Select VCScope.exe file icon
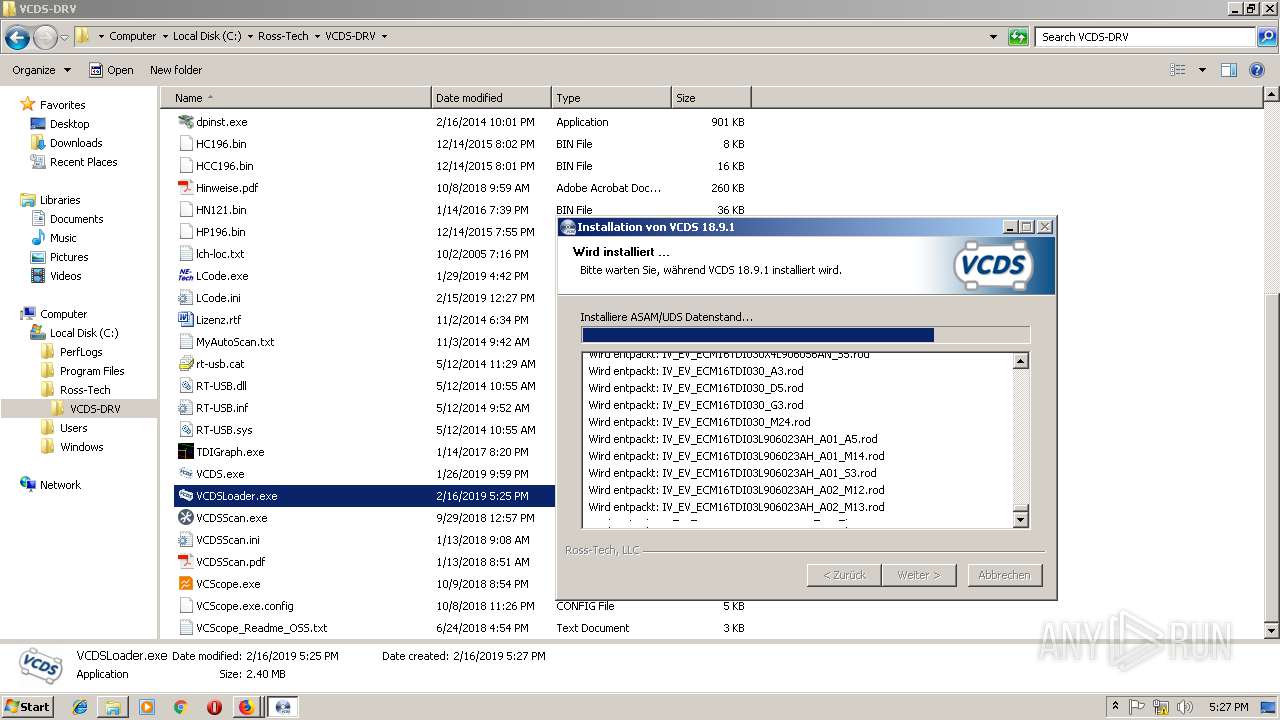The height and width of the screenshot is (720, 1280). pyautogui.click(x=185, y=584)
